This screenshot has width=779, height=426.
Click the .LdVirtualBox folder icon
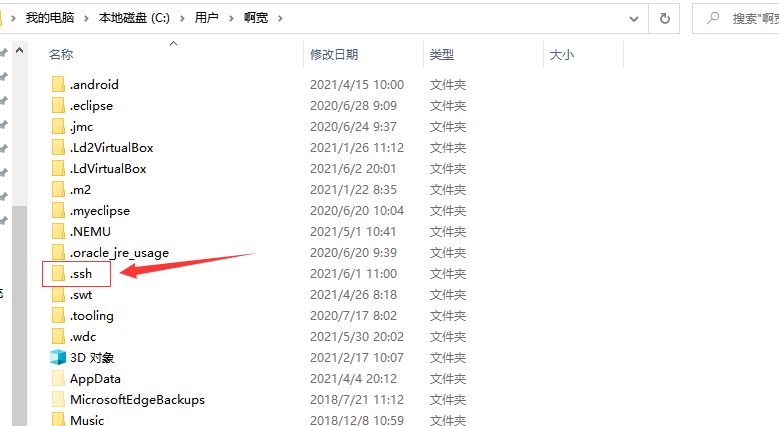pos(58,169)
